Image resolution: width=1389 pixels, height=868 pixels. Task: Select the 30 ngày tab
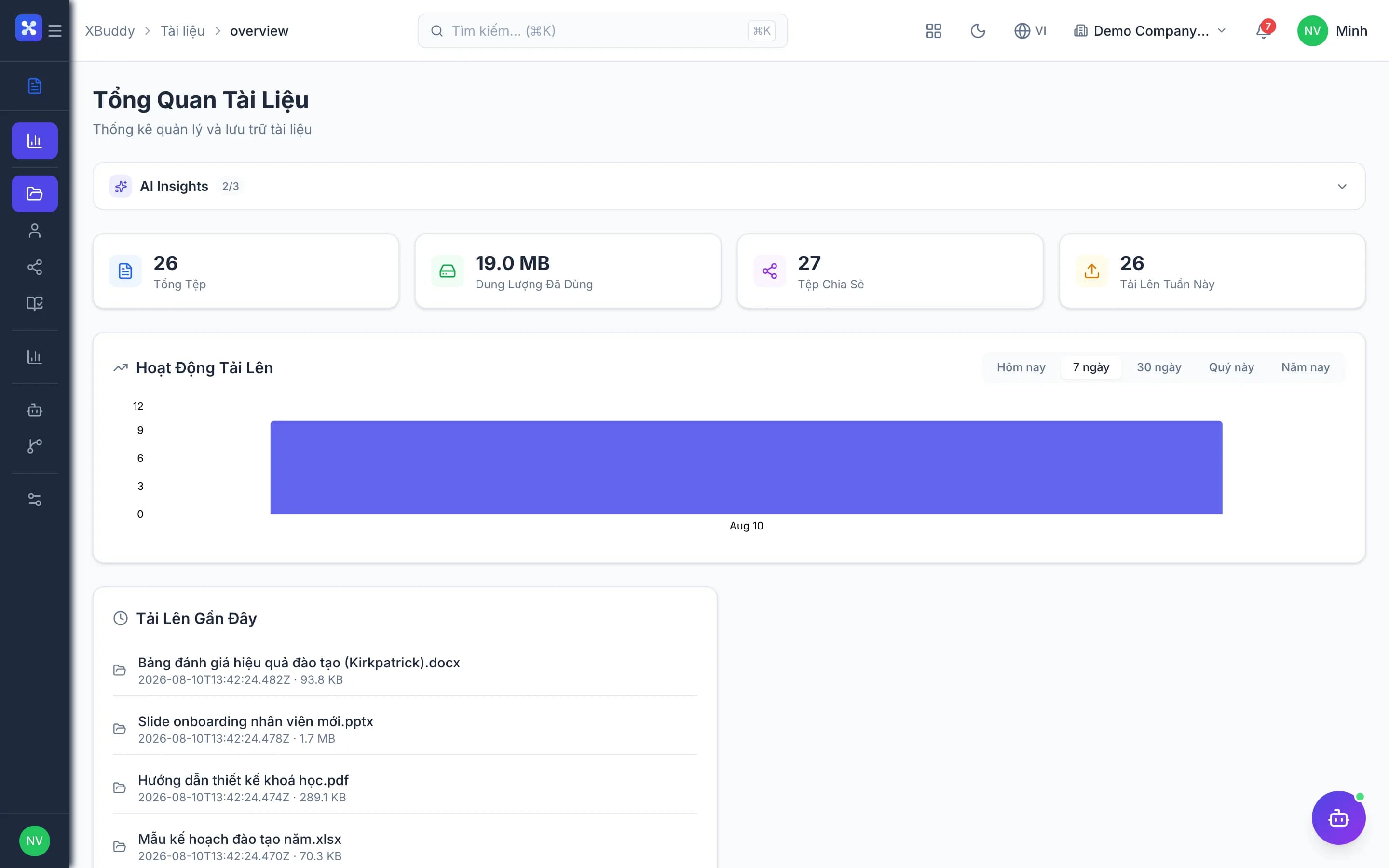click(x=1159, y=367)
